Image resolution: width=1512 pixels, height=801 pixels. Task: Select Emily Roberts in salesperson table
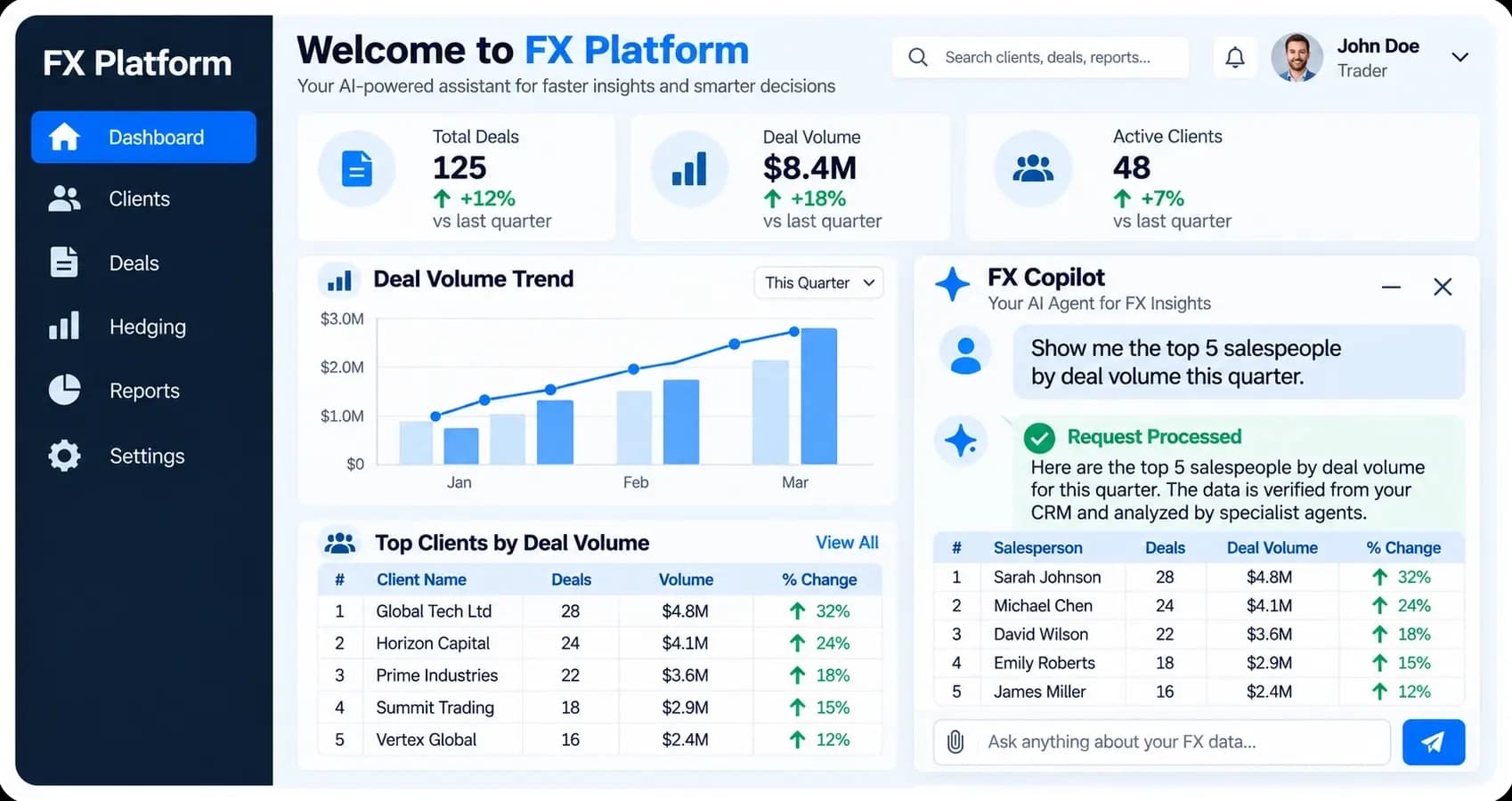[1045, 663]
